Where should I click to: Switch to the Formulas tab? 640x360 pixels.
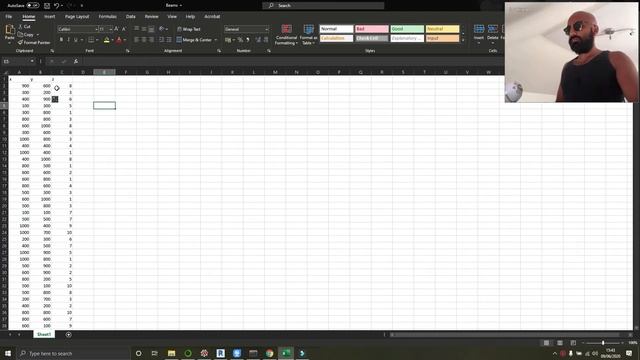[107, 17]
